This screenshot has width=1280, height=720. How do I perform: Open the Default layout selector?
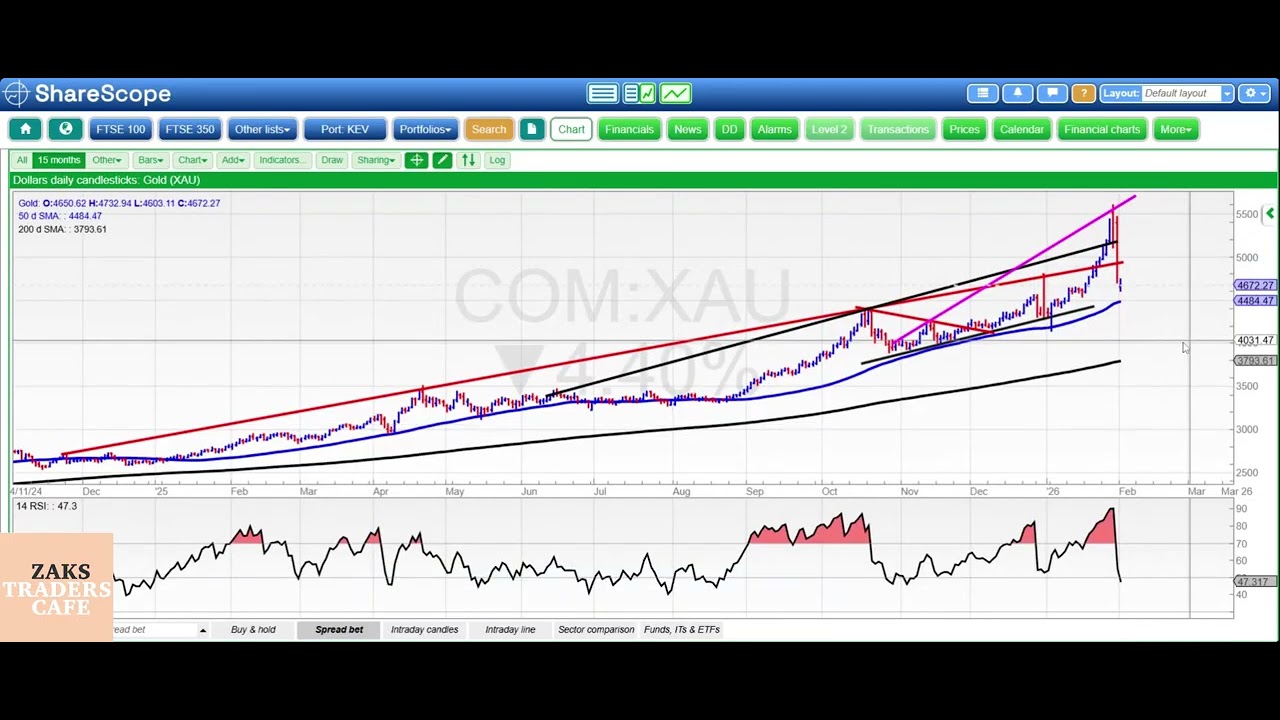(1187, 93)
